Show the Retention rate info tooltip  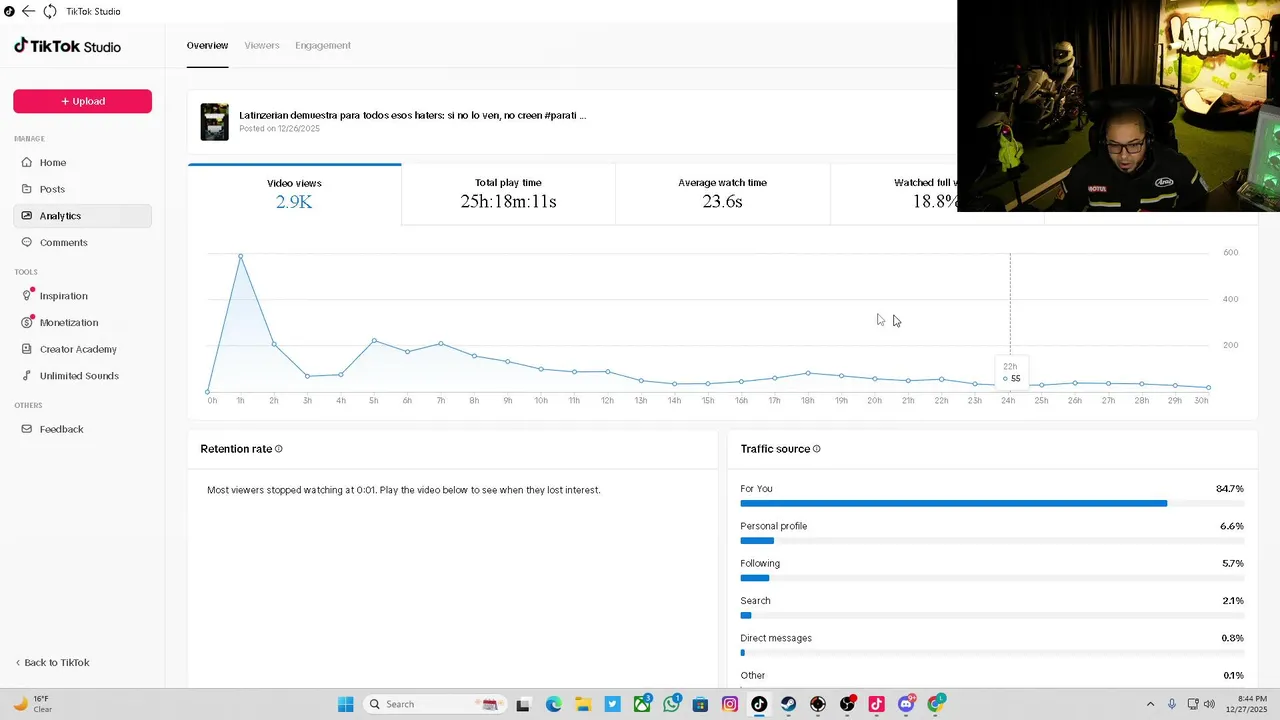[x=279, y=449]
